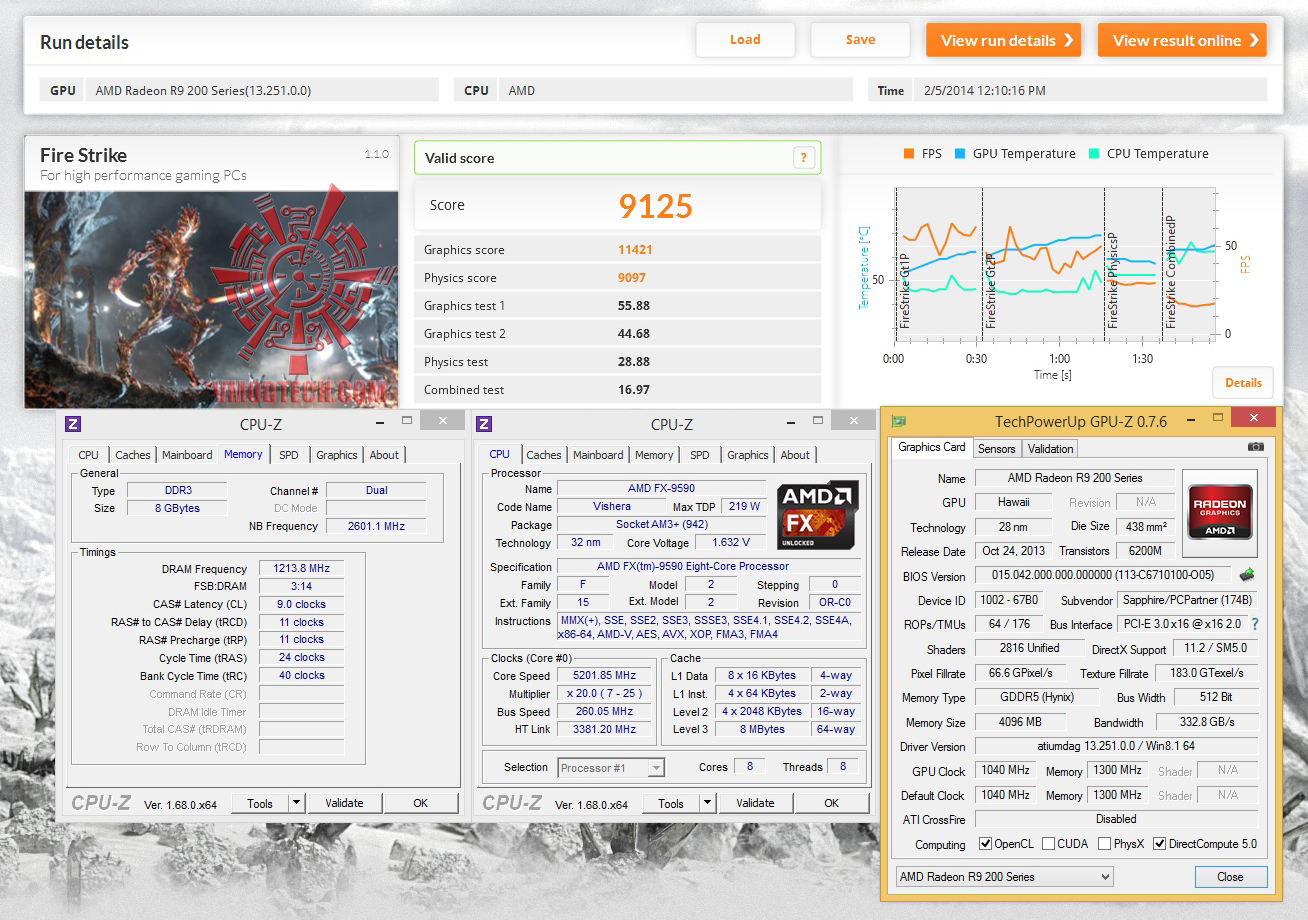Toggle the OpenCL checkbox
1308x920 pixels.
[986, 844]
